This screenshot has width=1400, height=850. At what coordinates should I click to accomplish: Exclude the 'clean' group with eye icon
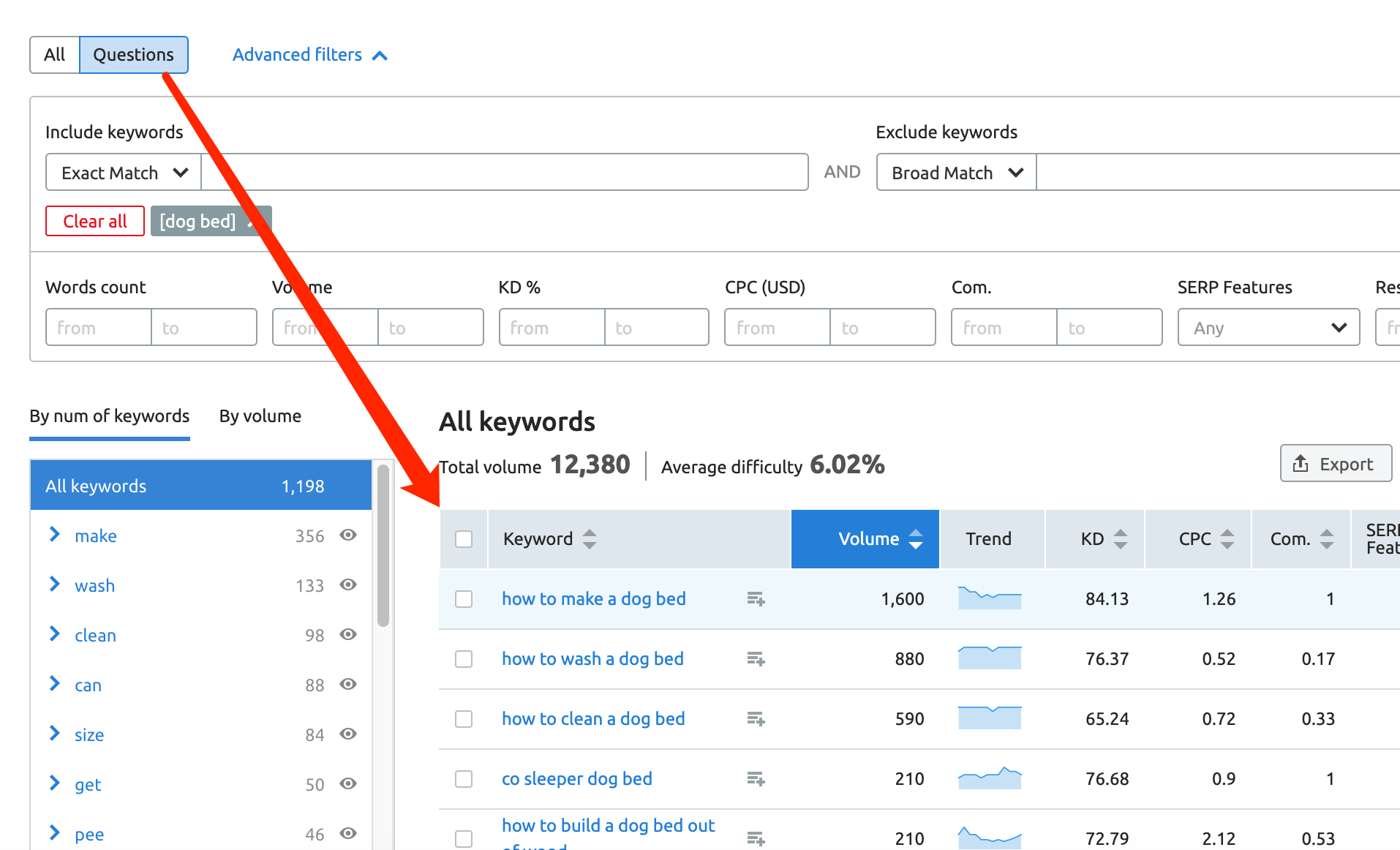[x=348, y=634]
